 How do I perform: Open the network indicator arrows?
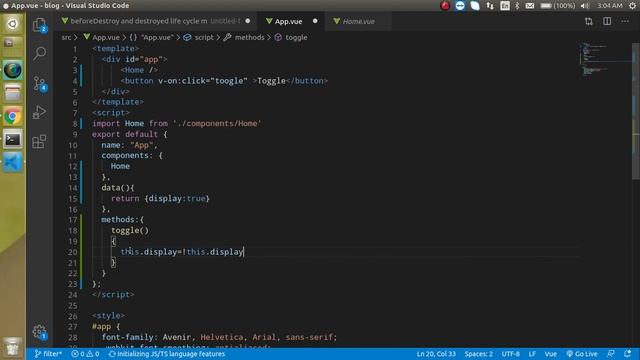[490, 6]
